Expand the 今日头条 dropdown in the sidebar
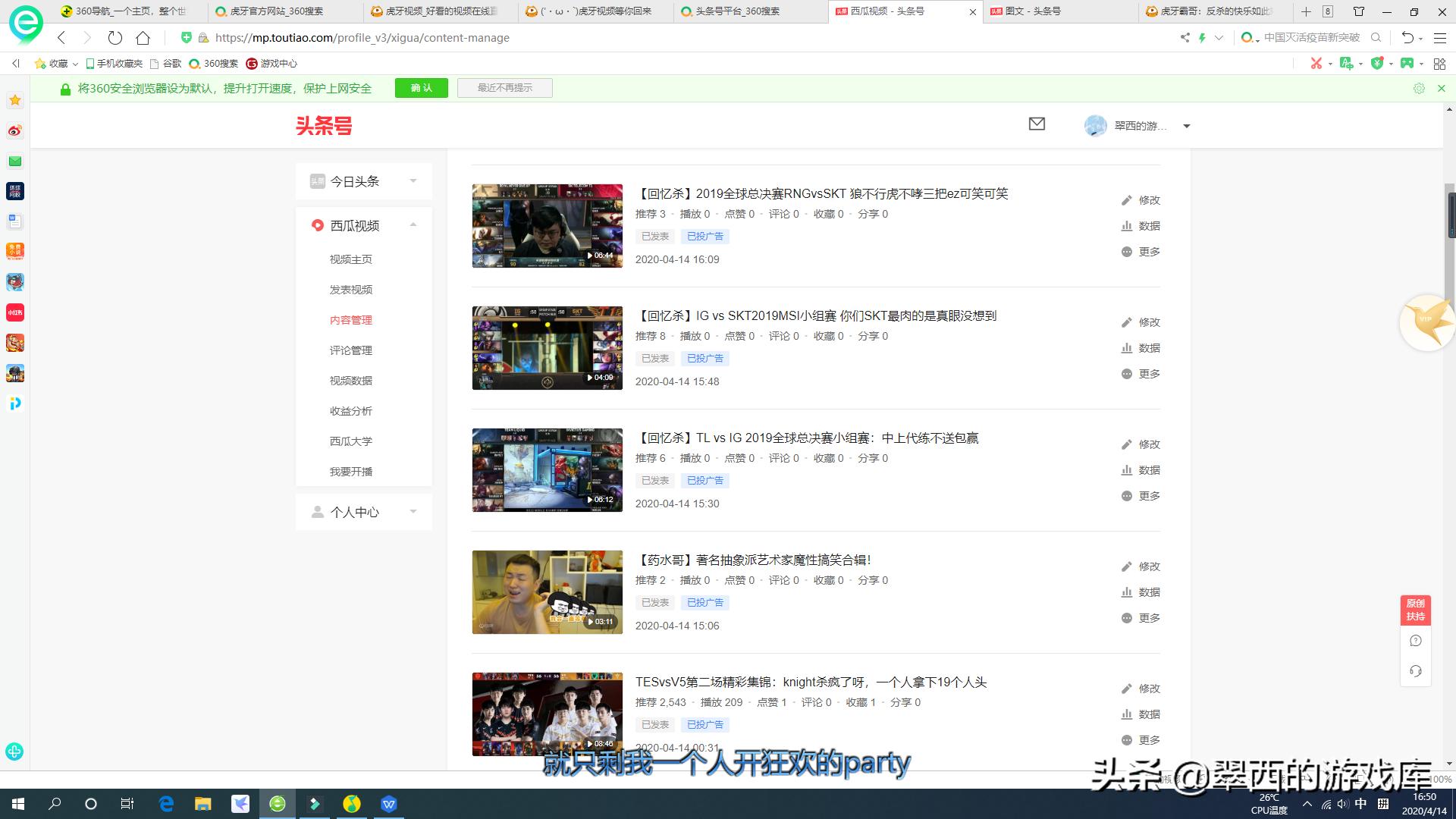Viewport: 1456px width, 819px height. (413, 180)
